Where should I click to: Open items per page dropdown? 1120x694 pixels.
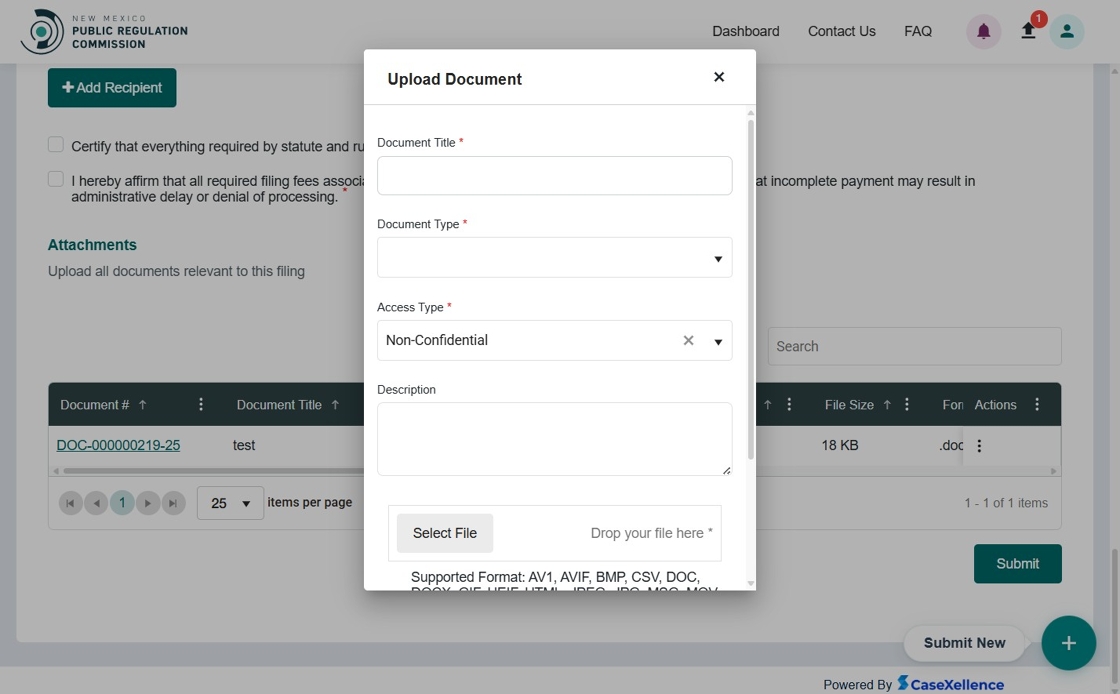pyautogui.click(x=230, y=503)
